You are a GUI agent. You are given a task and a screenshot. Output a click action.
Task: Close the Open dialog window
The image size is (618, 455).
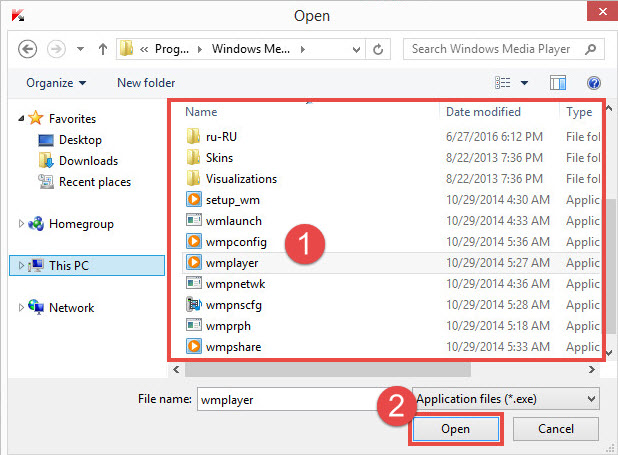[x=602, y=11]
